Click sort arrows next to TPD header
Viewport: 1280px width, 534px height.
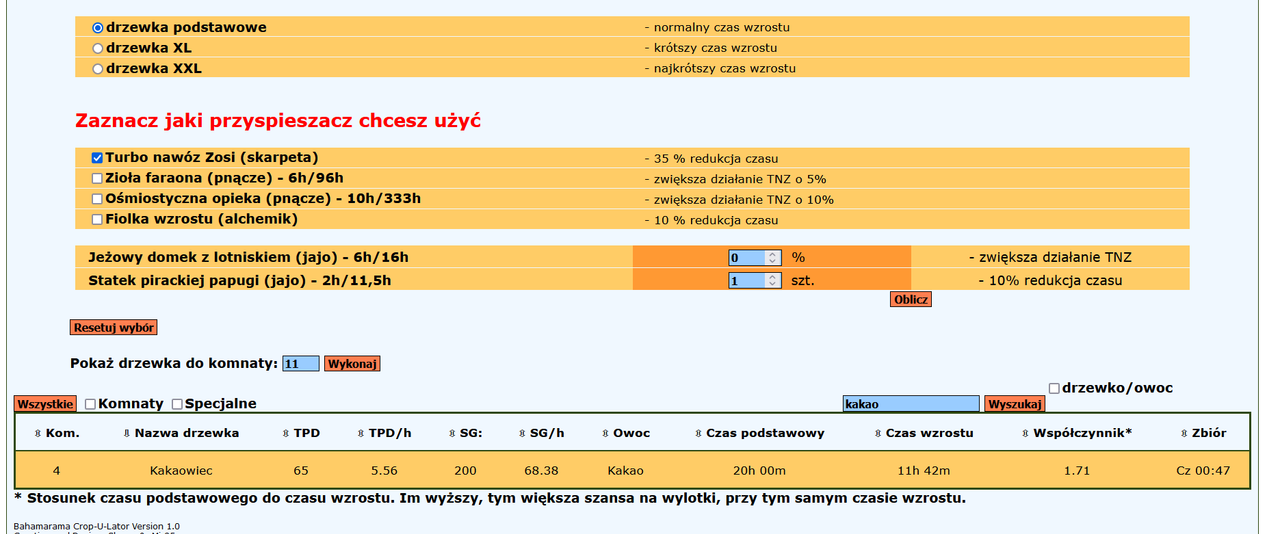click(285, 434)
